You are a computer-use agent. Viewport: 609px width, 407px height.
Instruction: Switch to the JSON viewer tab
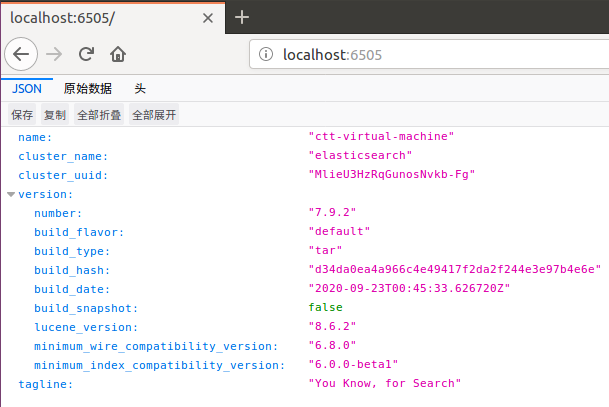pos(27,89)
